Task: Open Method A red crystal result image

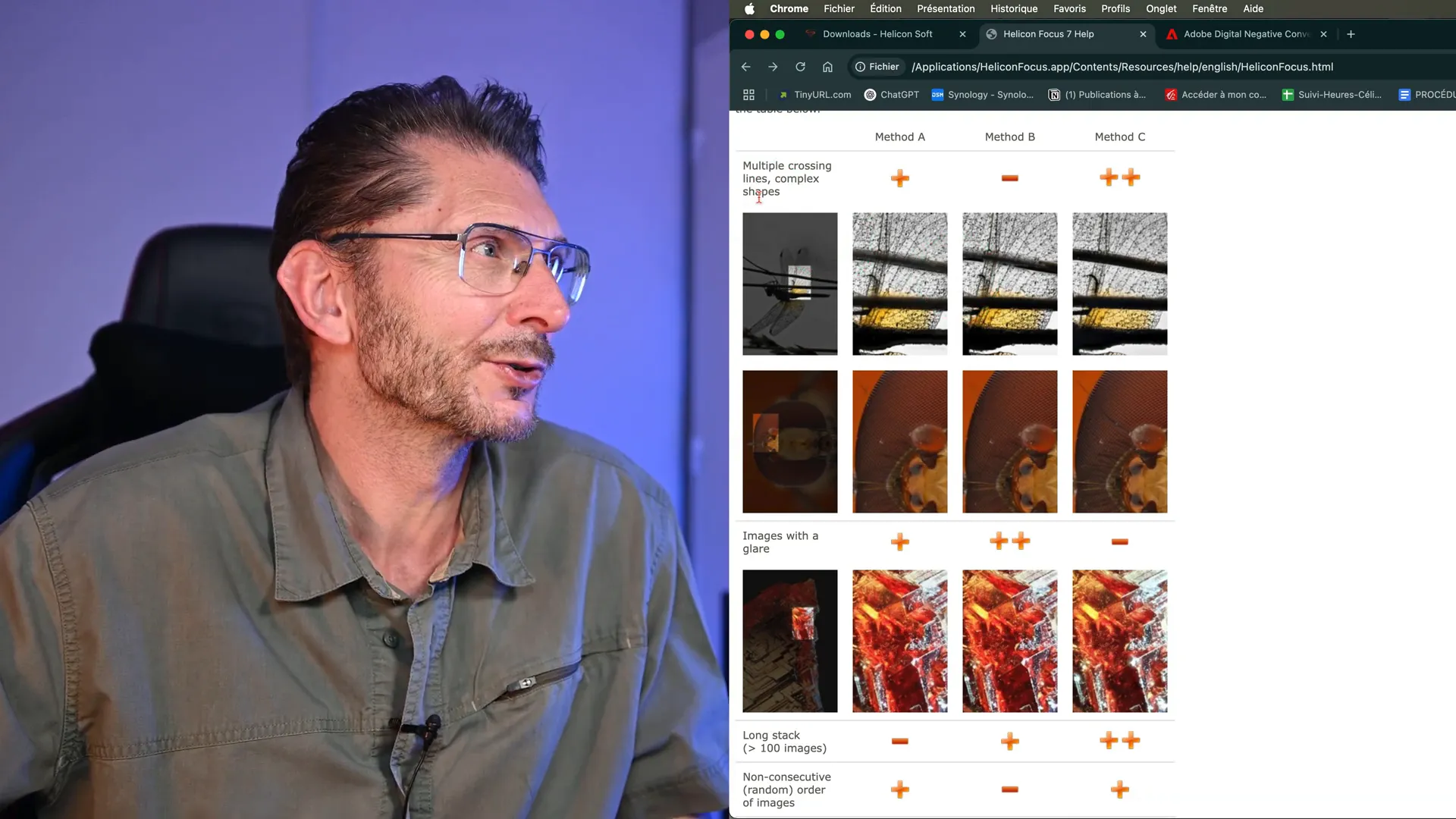Action: pyautogui.click(x=899, y=641)
